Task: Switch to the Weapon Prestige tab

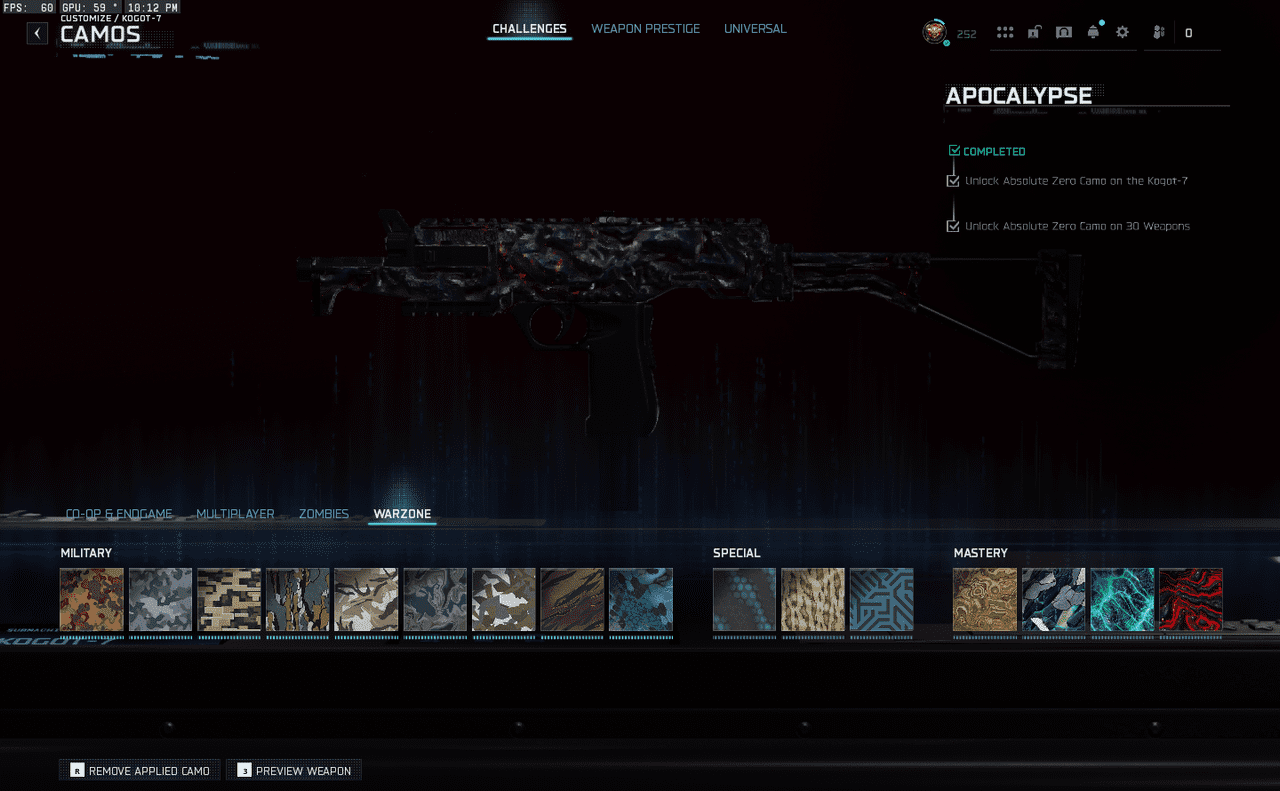Action: pos(645,29)
